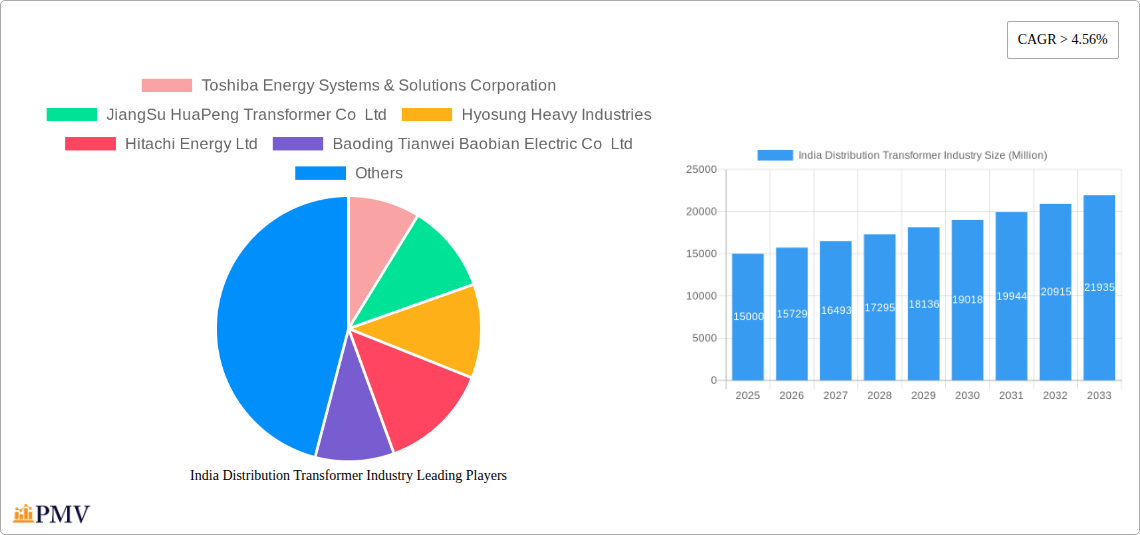Click the 2029 bar showing 18136
1140x535 pixels.
[x=923, y=304]
